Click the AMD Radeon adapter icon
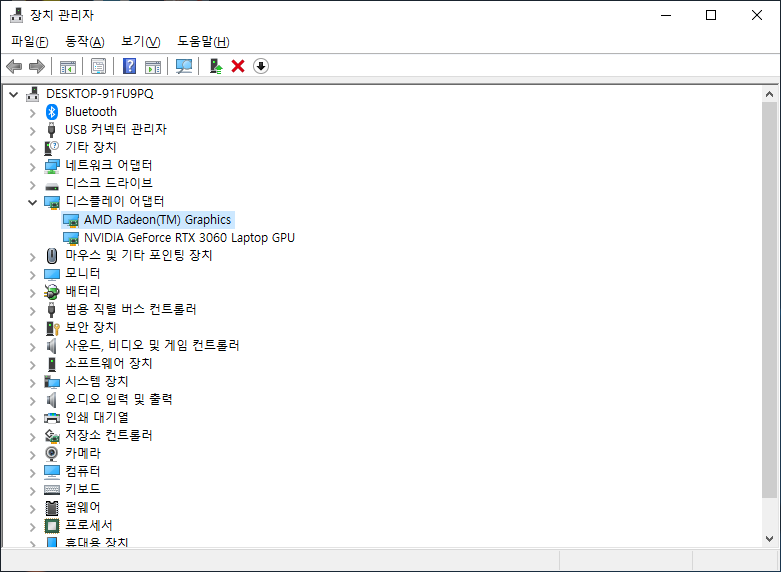The image size is (781, 572). click(x=71, y=220)
